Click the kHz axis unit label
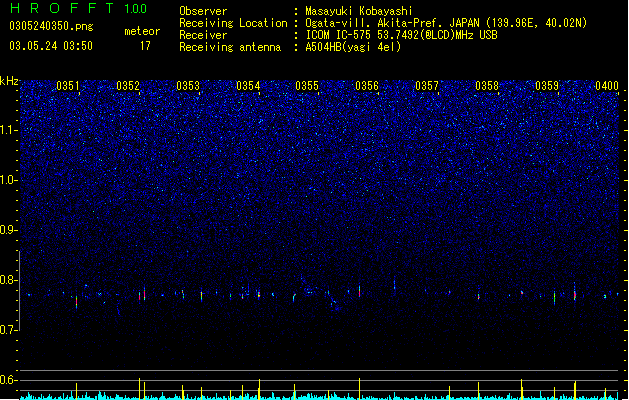Screen dimensions: 629x400 pos(9,81)
